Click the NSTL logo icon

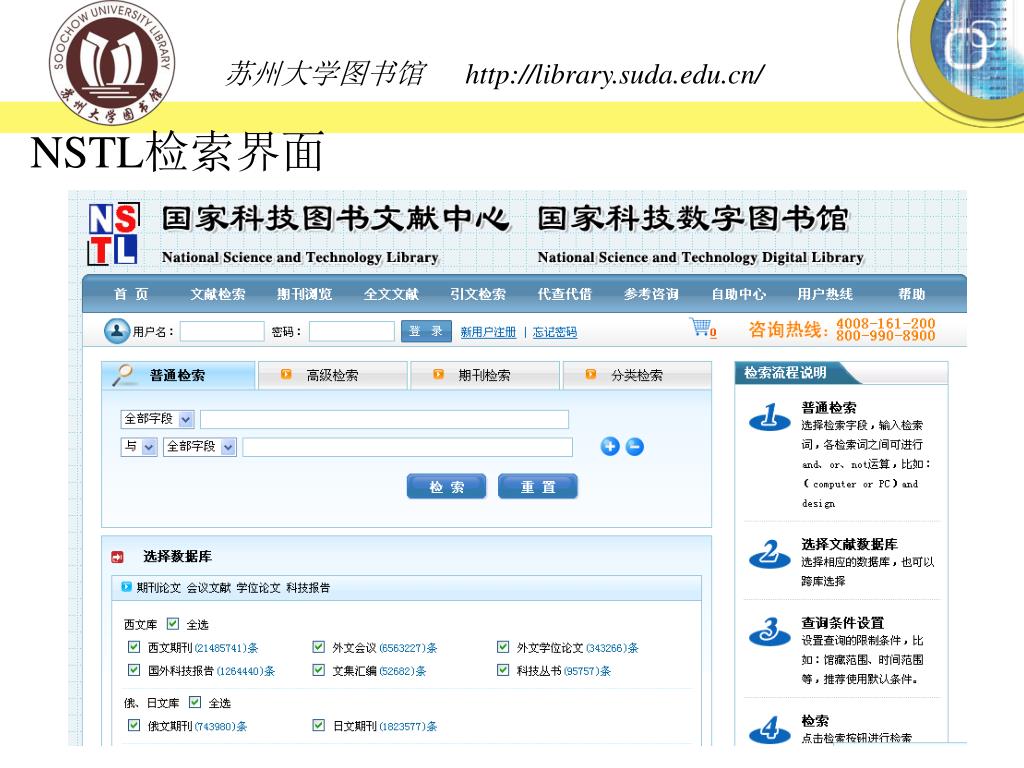click(114, 234)
